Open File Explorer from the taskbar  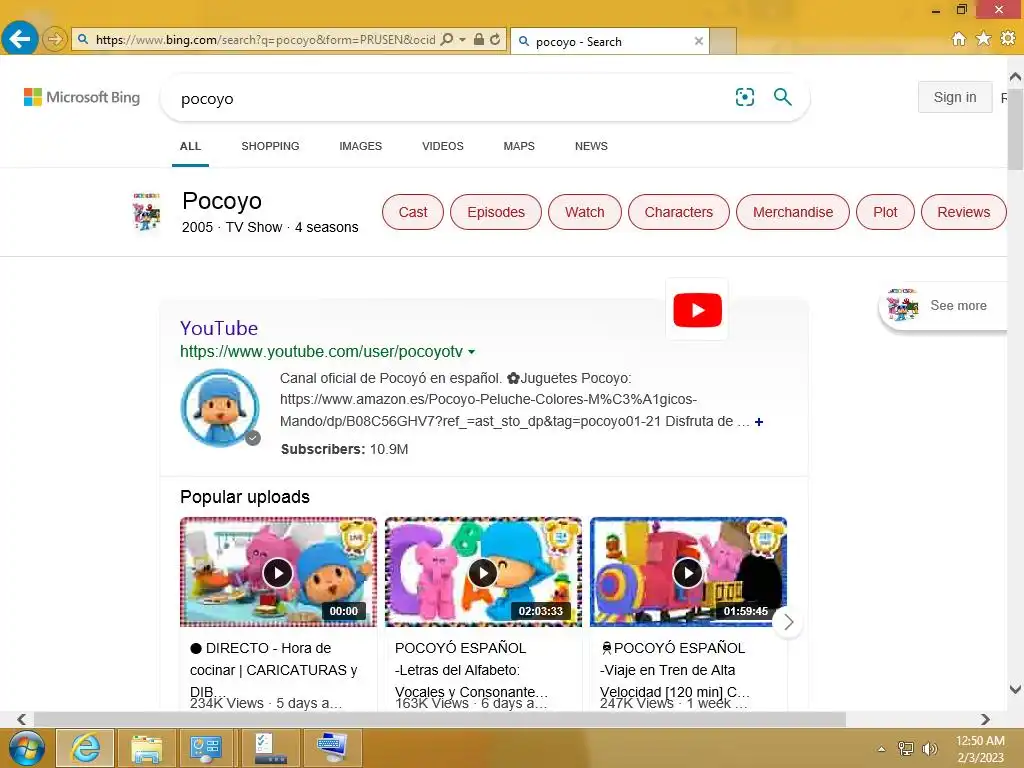[146, 748]
